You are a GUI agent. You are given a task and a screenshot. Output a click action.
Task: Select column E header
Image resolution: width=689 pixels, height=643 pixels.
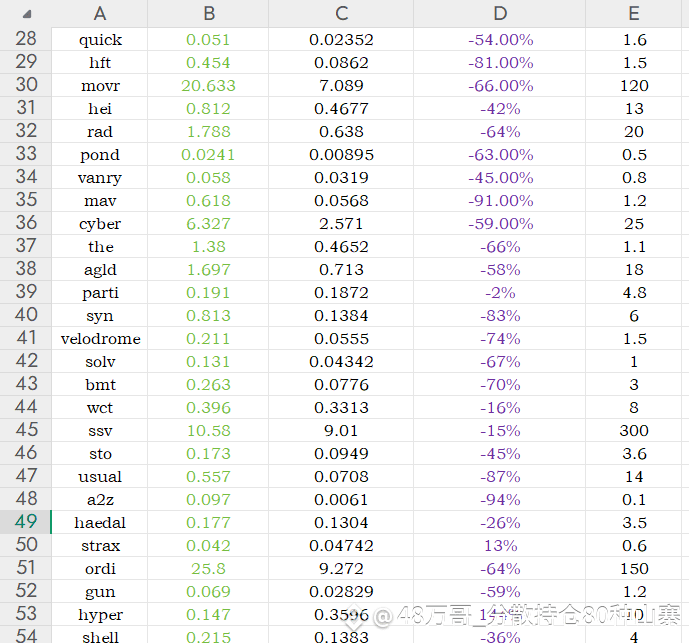(x=634, y=14)
